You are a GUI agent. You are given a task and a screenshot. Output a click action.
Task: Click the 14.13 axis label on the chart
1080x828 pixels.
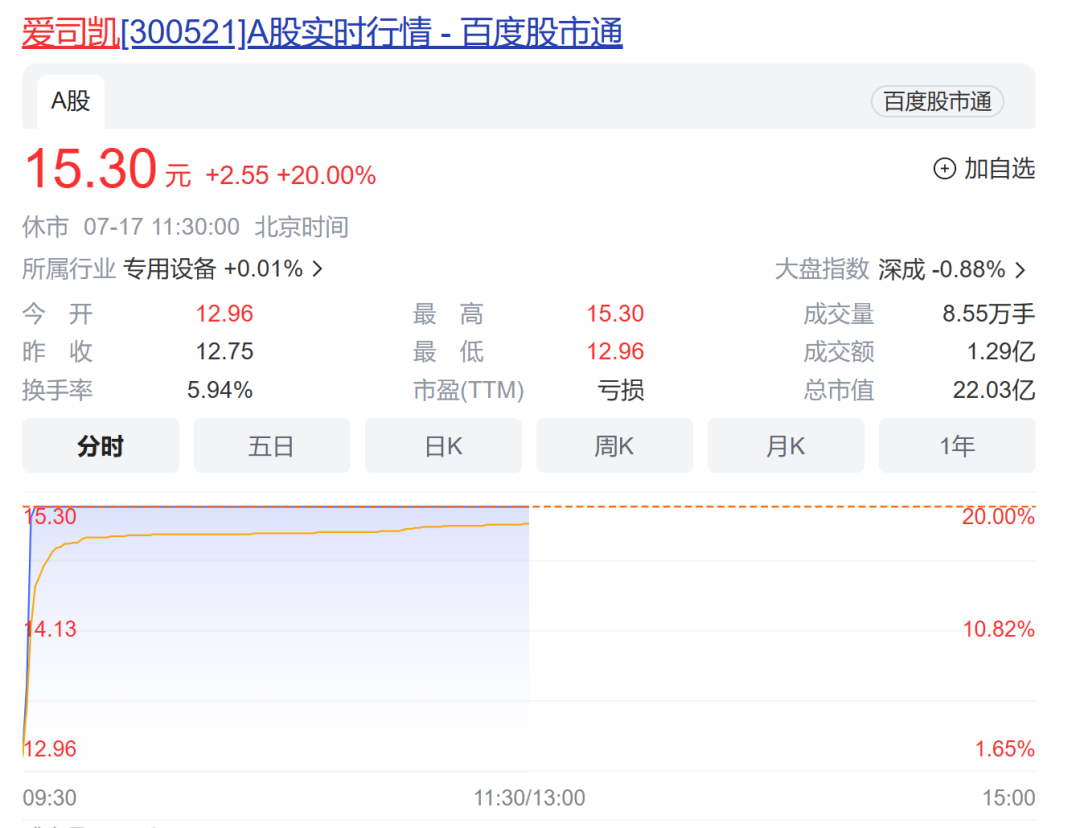tap(50, 629)
